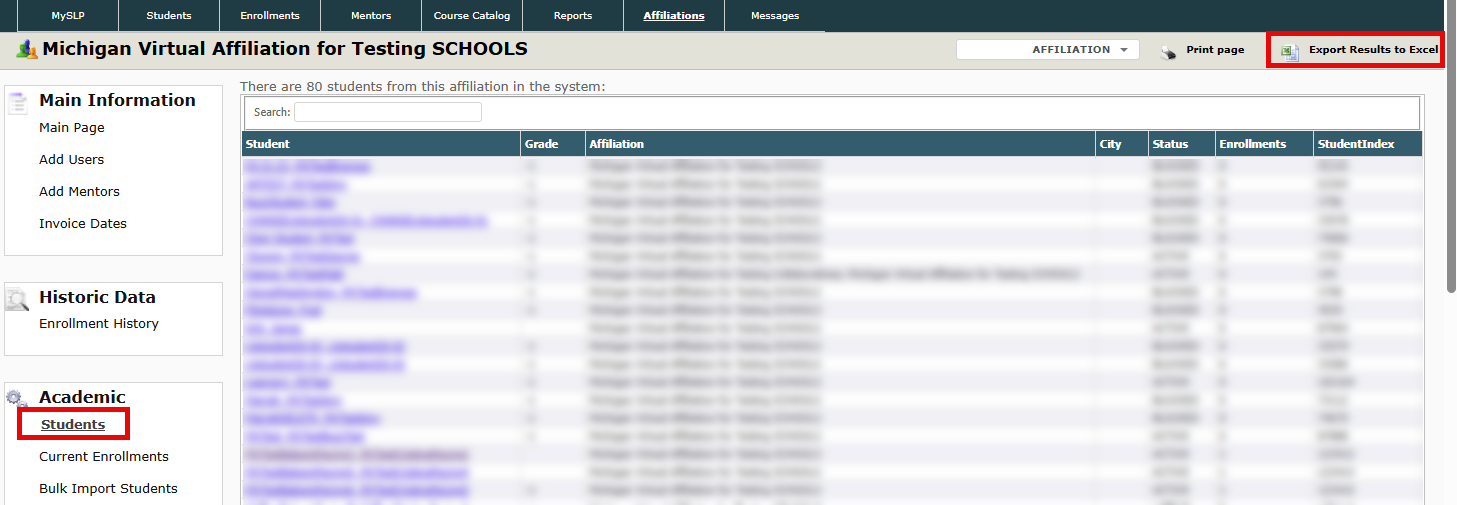Click the Print page link
This screenshot has width=1457, height=505.
coord(1215,50)
